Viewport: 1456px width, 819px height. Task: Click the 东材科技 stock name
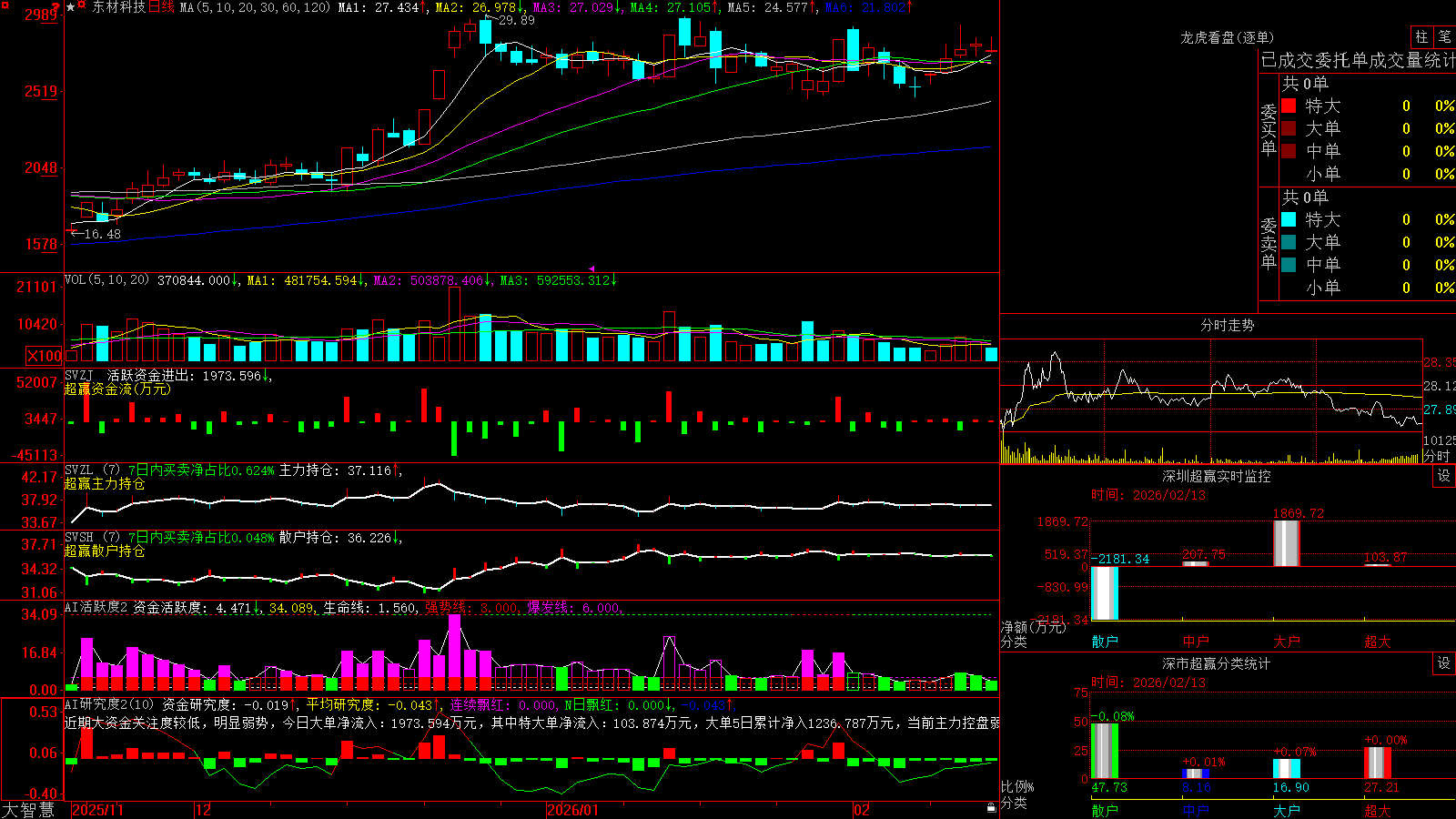[x=118, y=7]
